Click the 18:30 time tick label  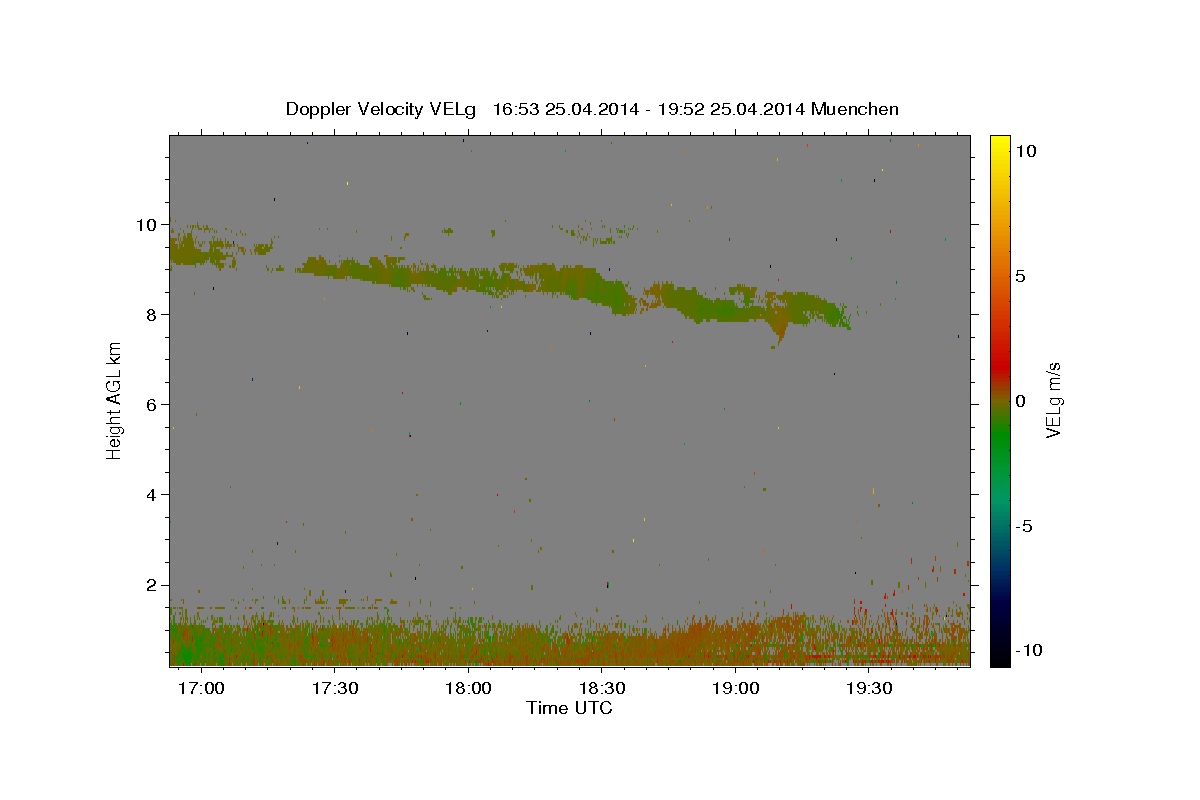[603, 688]
